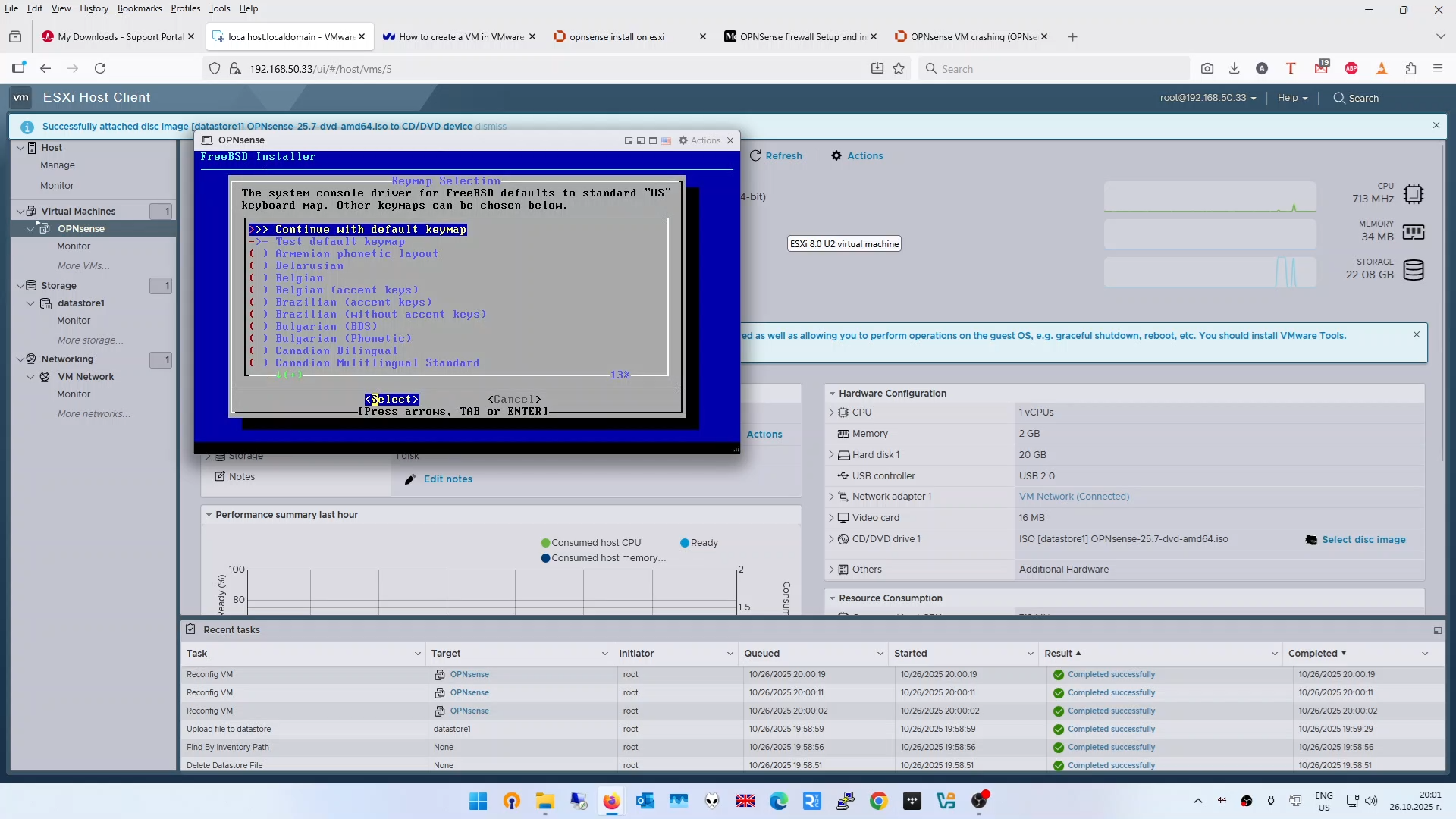Expand the Network adapter 1 row
Image resolution: width=1456 pixels, height=819 pixels.
pyautogui.click(x=832, y=497)
